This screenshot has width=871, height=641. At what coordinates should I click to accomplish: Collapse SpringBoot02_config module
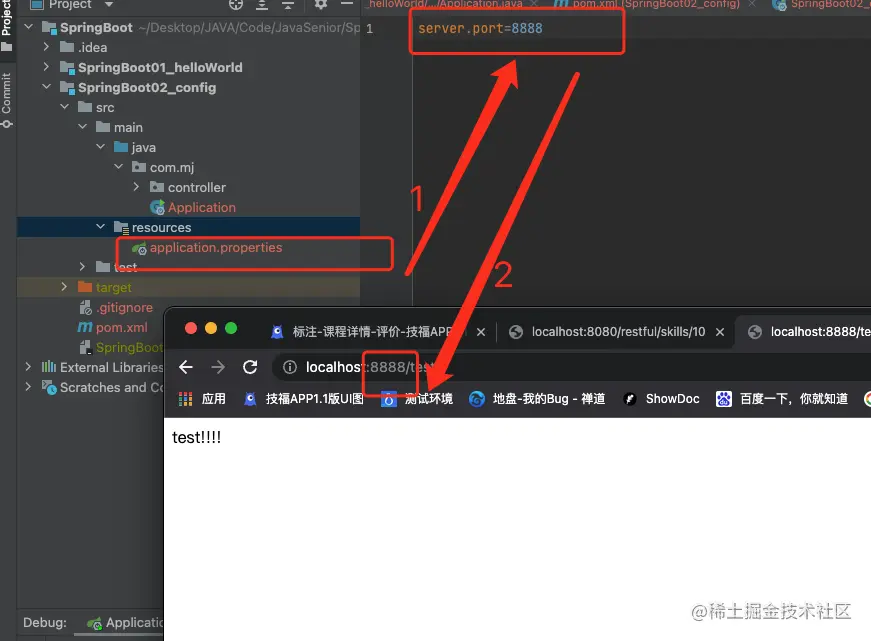47,87
